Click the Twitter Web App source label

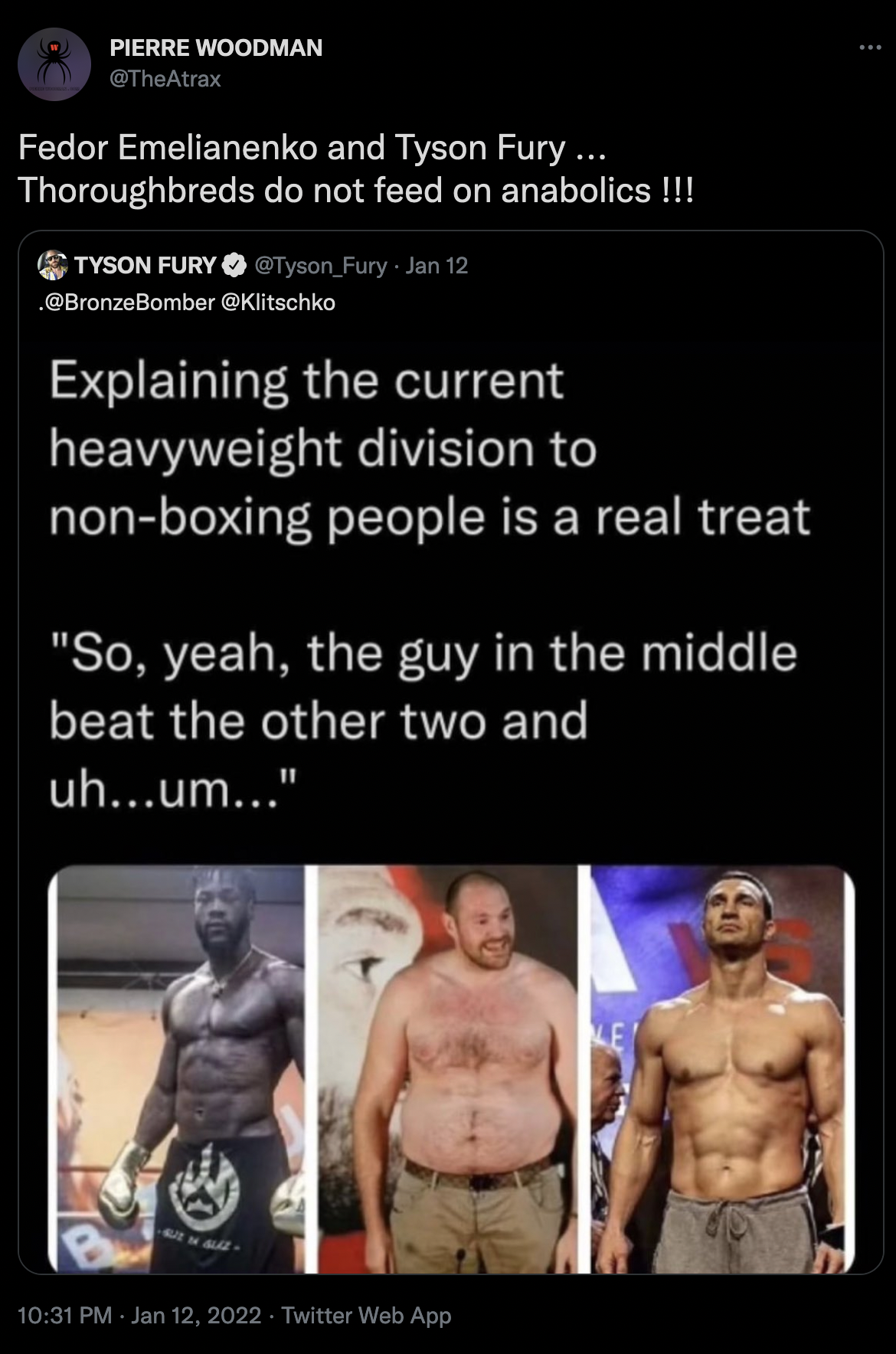tap(366, 1316)
